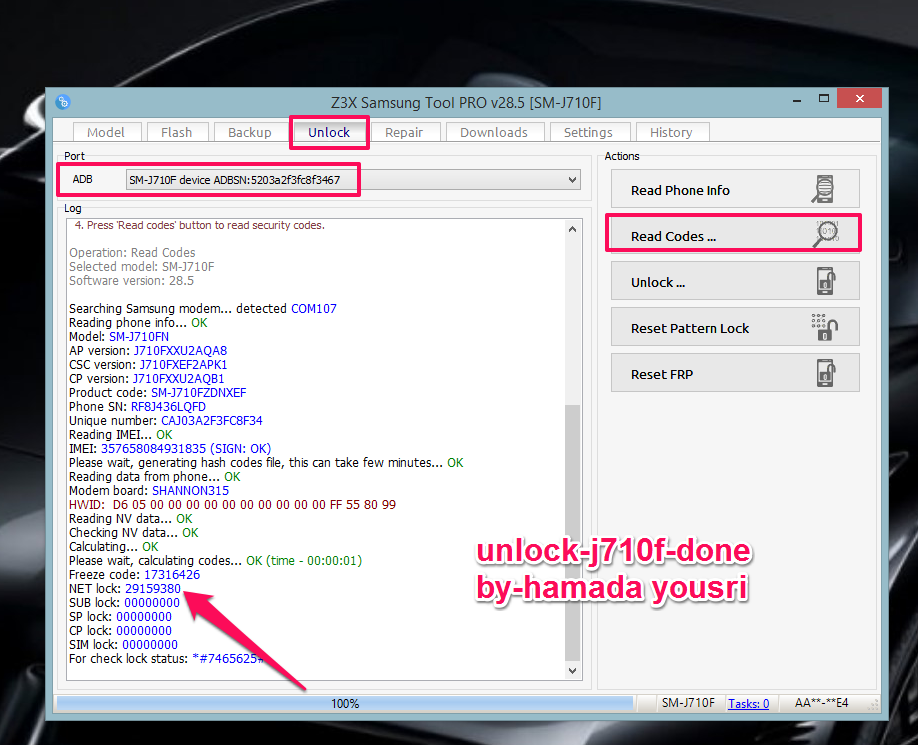View the History tab
The width and height of the screenshot is (918, 745).
[x=672, y=132]
